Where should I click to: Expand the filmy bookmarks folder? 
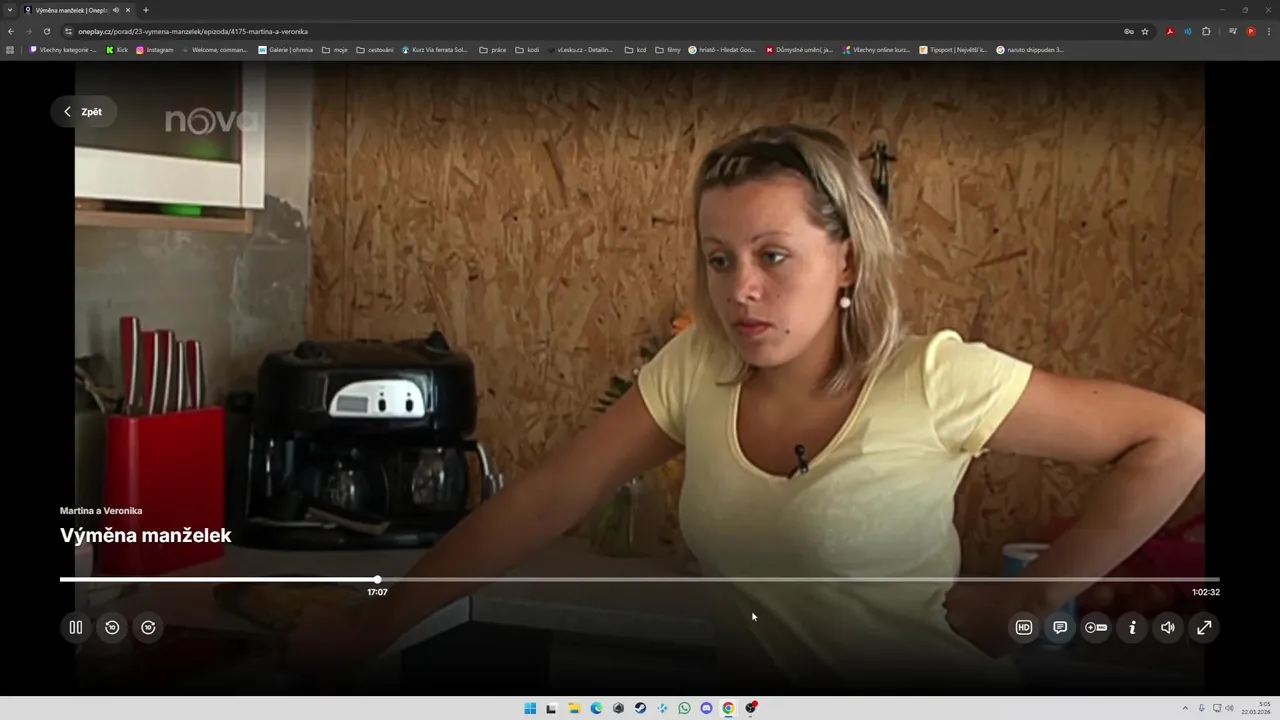click(668, 49)
